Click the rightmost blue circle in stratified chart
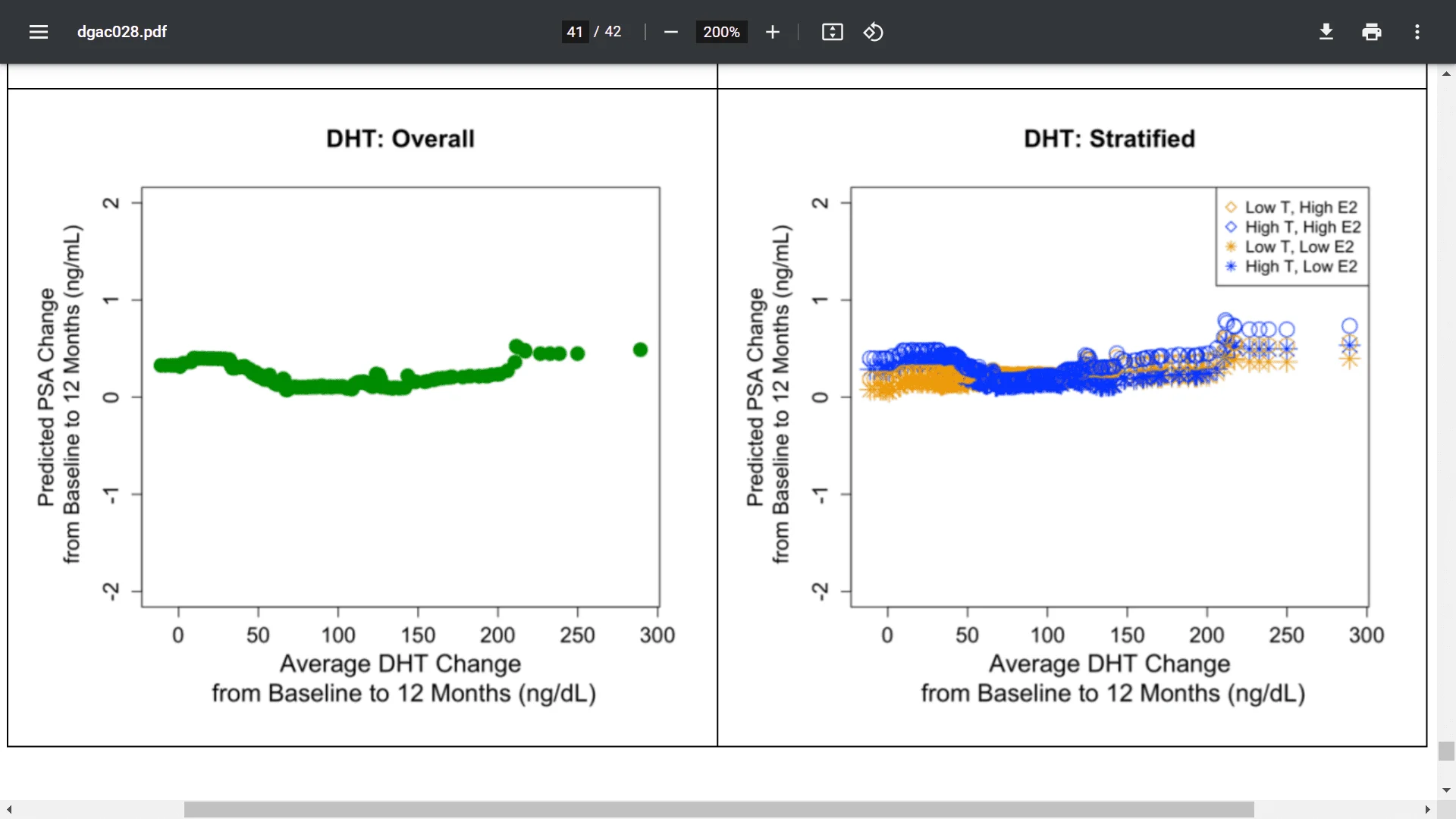The image size is (1456, 819). (1349, 326)
